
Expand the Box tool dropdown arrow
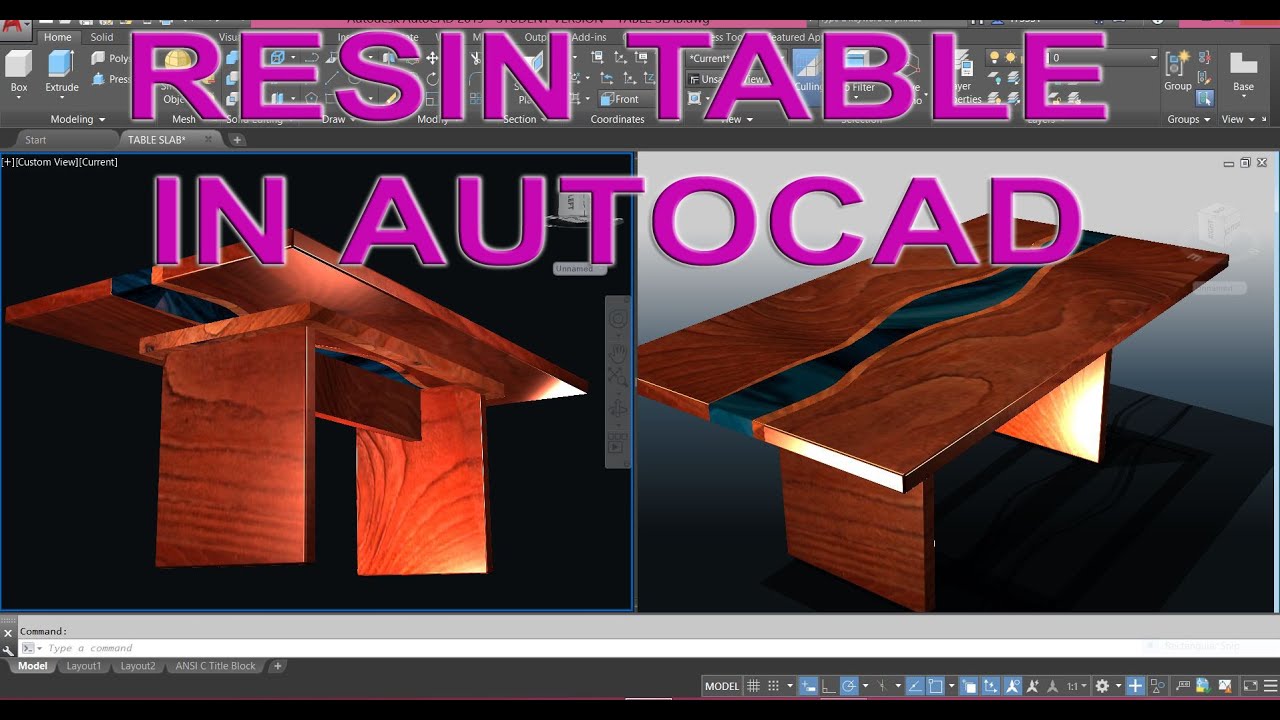click(19, 99)
